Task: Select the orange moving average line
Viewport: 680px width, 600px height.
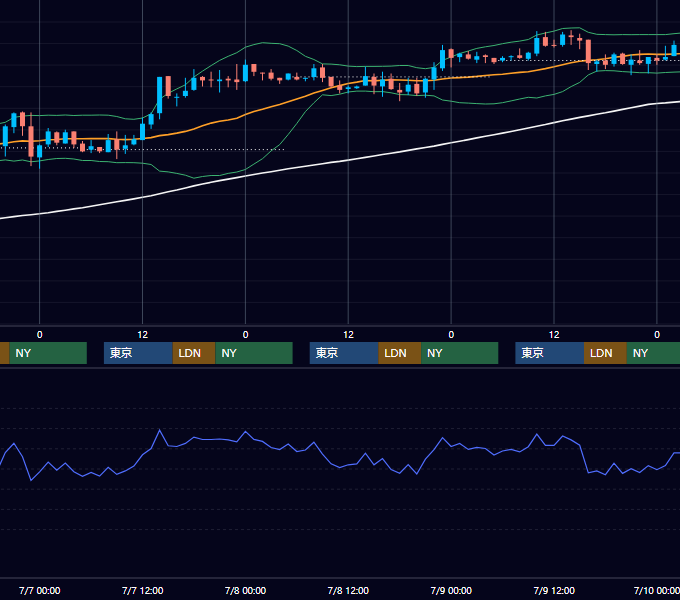Action: [x=278, y=104]
